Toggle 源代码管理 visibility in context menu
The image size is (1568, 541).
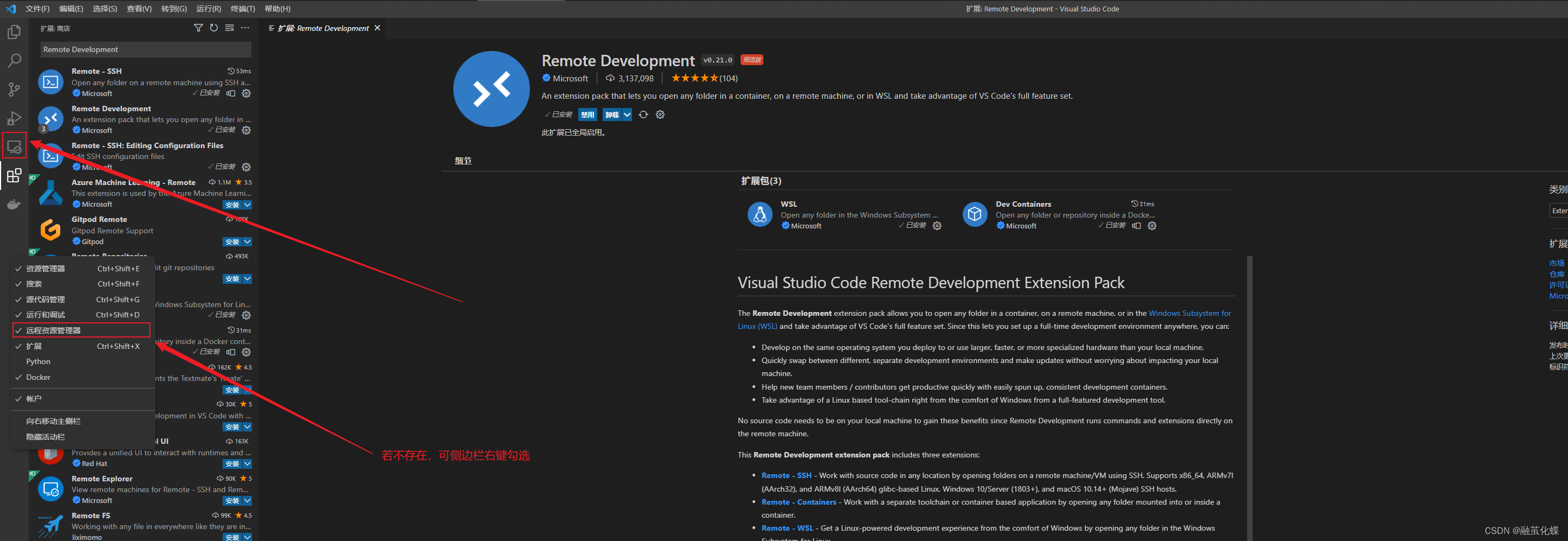[83, 300]
